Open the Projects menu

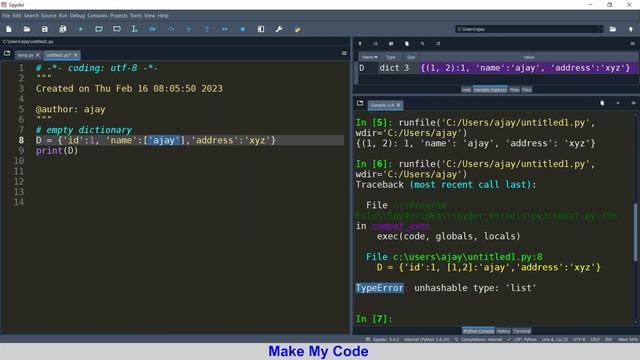coord(118,16)
